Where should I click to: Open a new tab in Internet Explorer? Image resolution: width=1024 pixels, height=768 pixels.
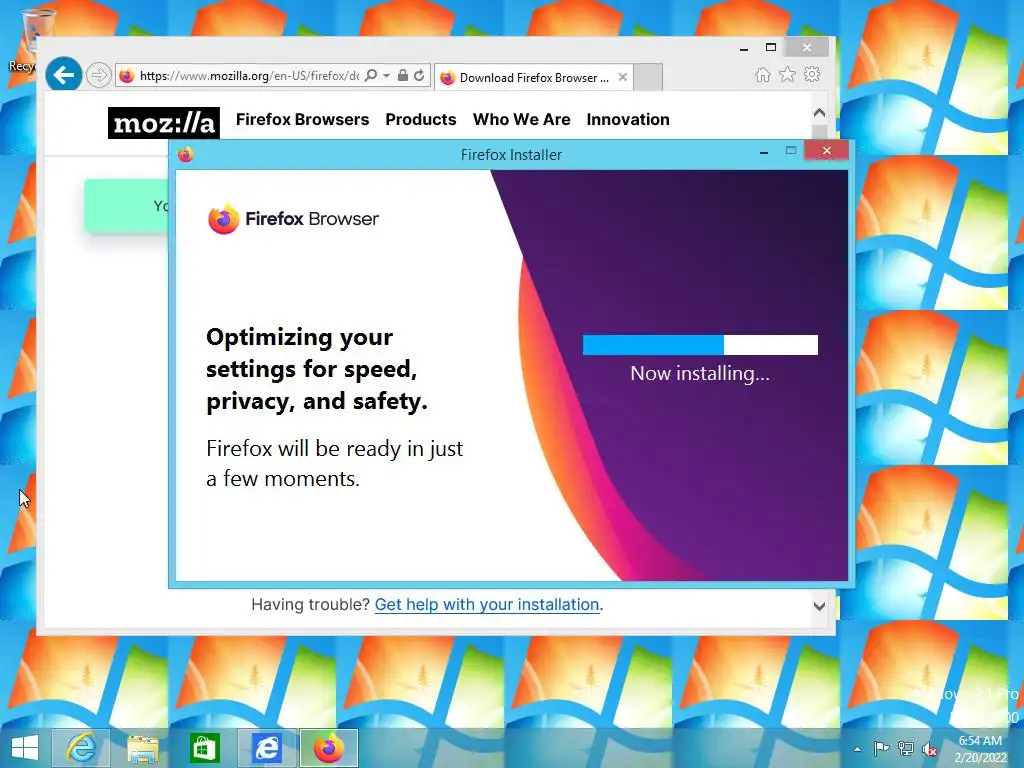(648, 77)
